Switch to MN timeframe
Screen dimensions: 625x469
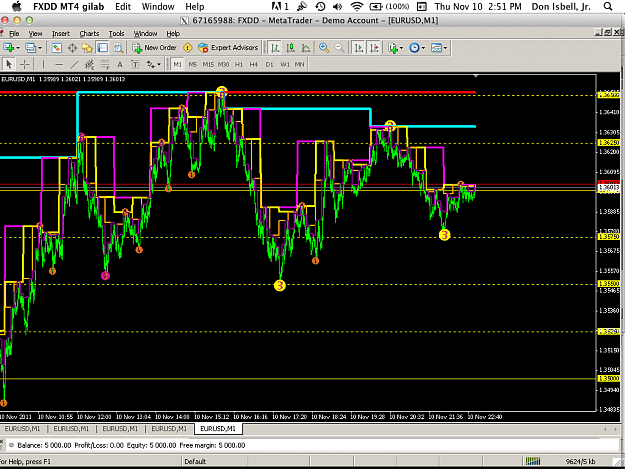[x=299, y=64]
